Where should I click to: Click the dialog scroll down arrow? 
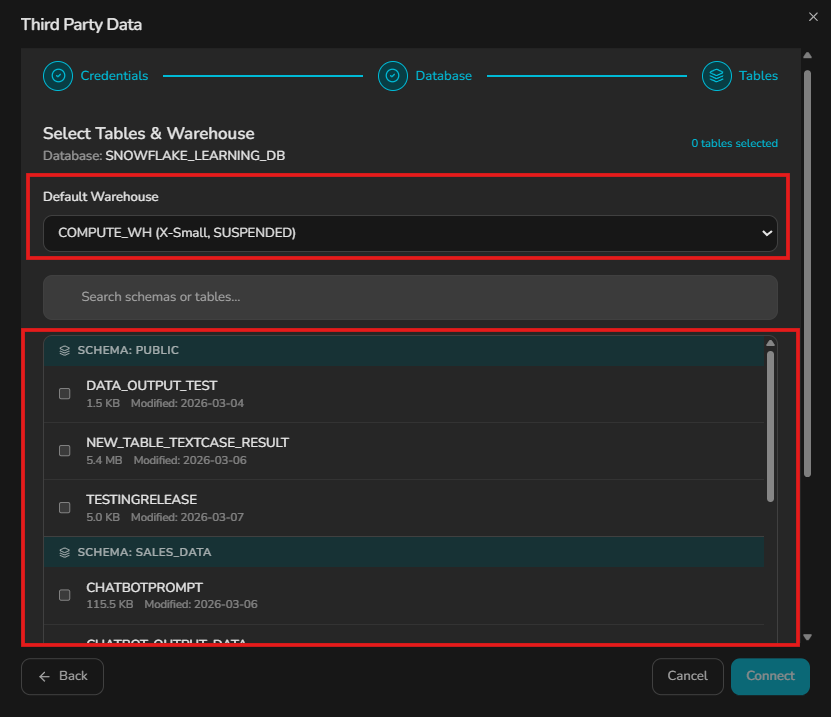click(807, 637)
